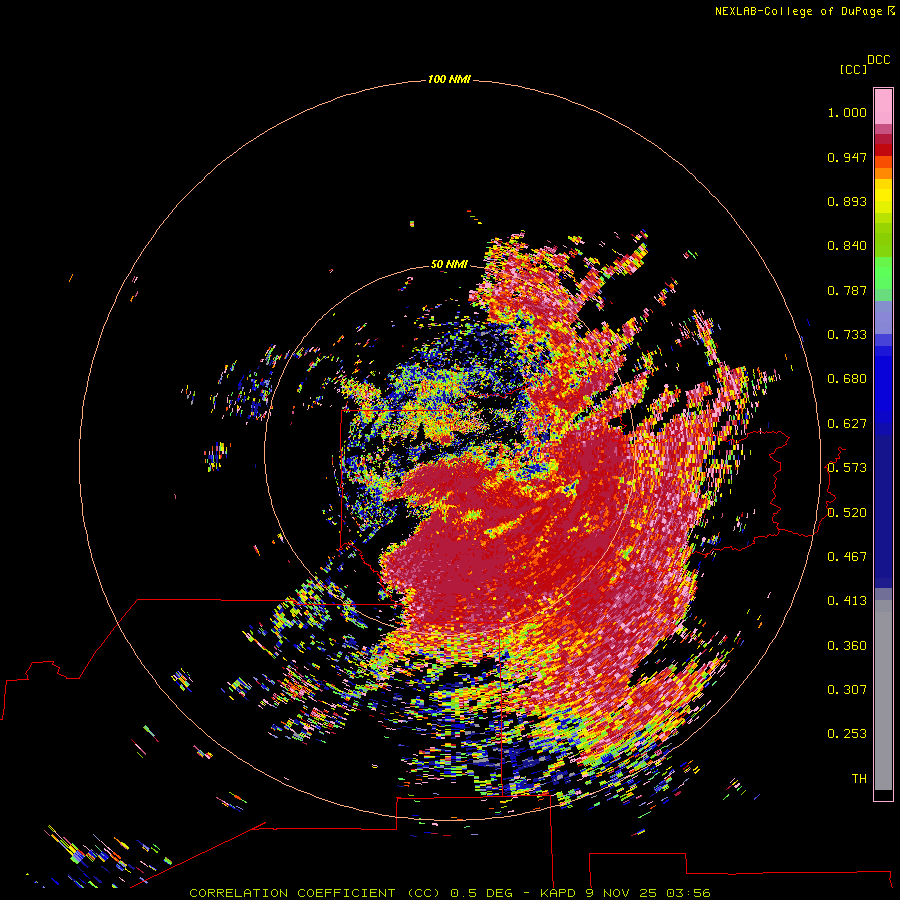Click the 100 NMI range ring label
This screenshot has width=900, height=900.
[449, 79]
